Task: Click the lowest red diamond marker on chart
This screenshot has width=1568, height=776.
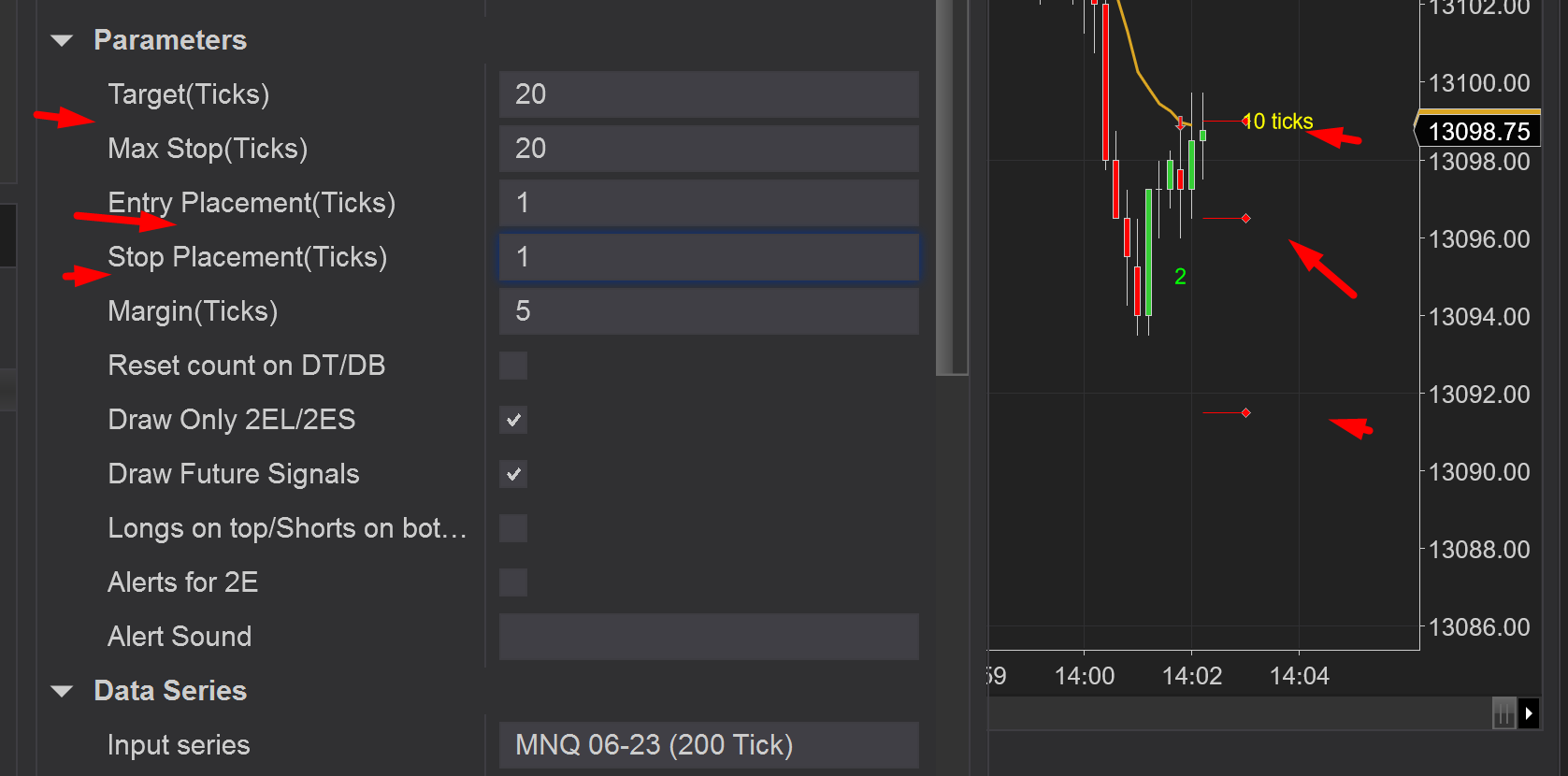Action: pyautogui.click(x=1246, y=412)
